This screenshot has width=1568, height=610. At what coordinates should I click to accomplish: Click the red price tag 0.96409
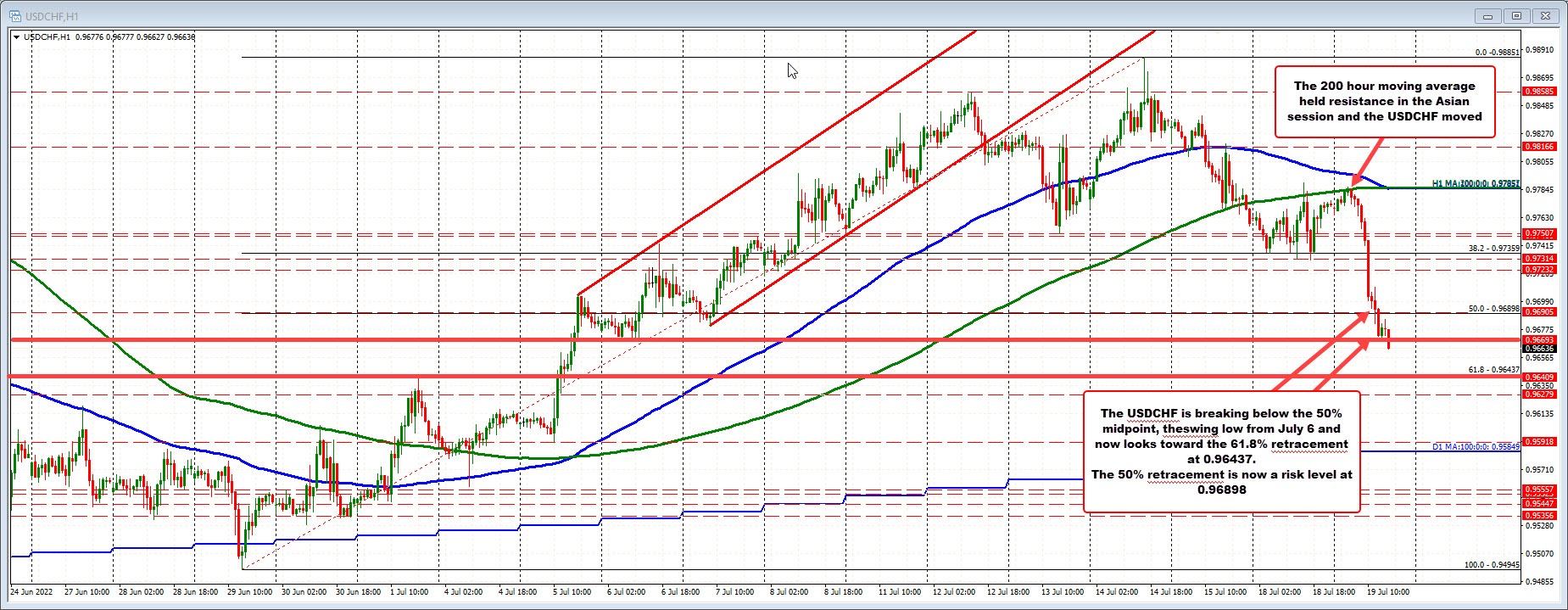pos(1540,377)
